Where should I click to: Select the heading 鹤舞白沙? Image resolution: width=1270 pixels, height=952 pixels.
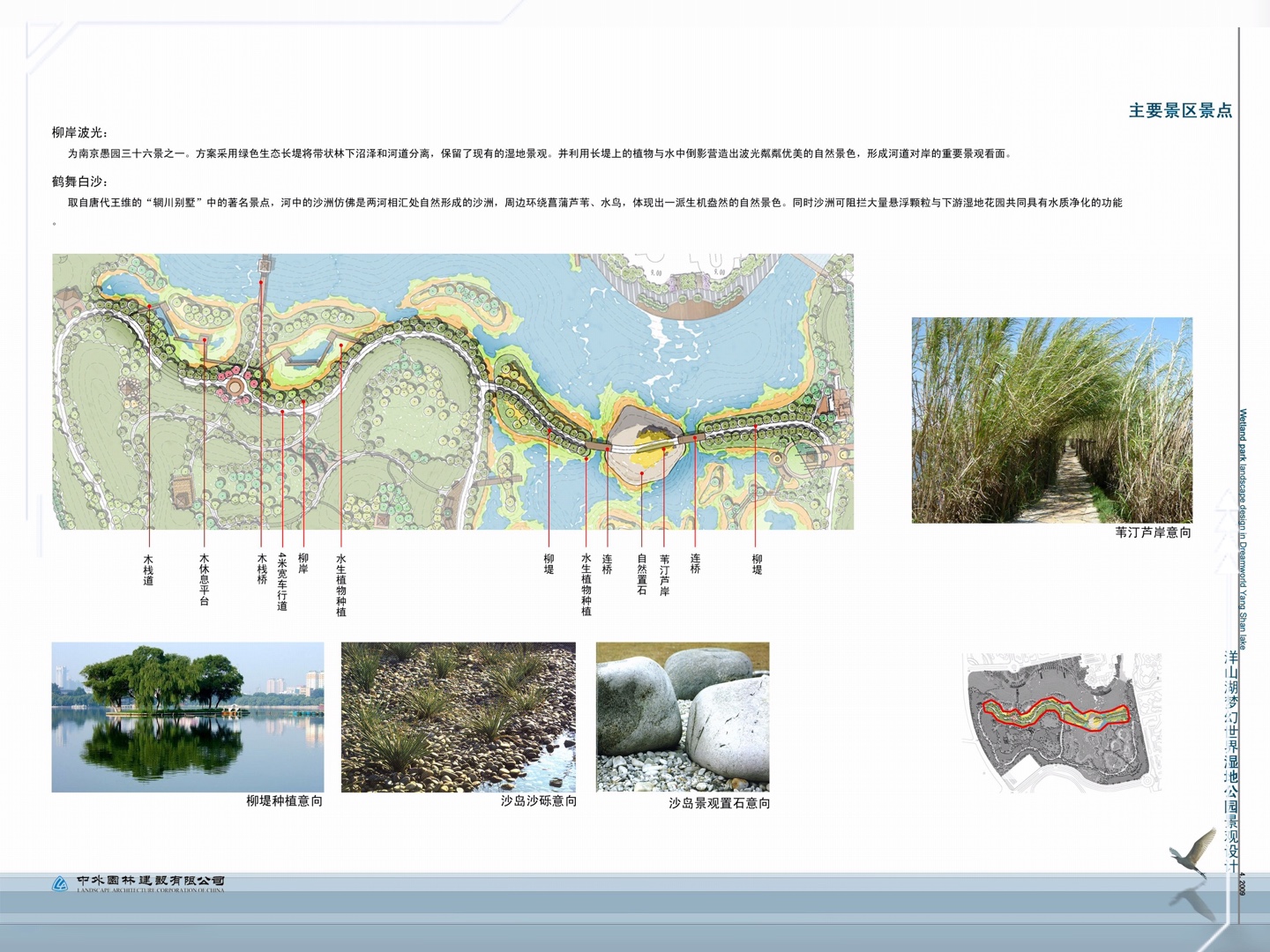pyautogui.click(x=79, y=182)
